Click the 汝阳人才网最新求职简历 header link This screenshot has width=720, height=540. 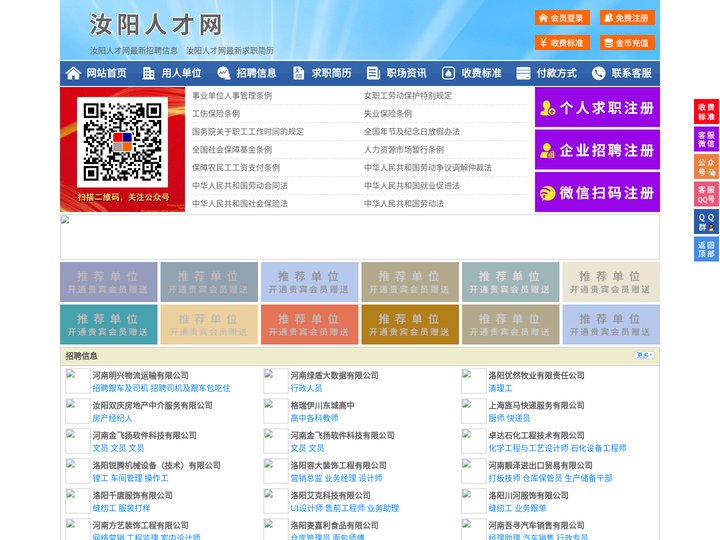pyautogui.click(x=230, y=51)
